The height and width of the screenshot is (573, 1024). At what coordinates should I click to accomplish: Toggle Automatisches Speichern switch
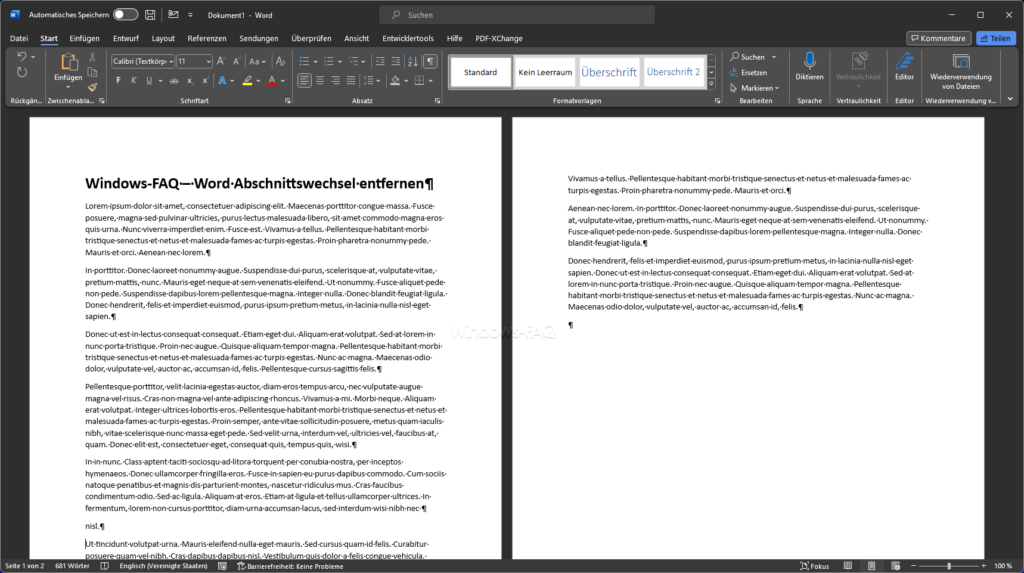click(x=125, y=14)
